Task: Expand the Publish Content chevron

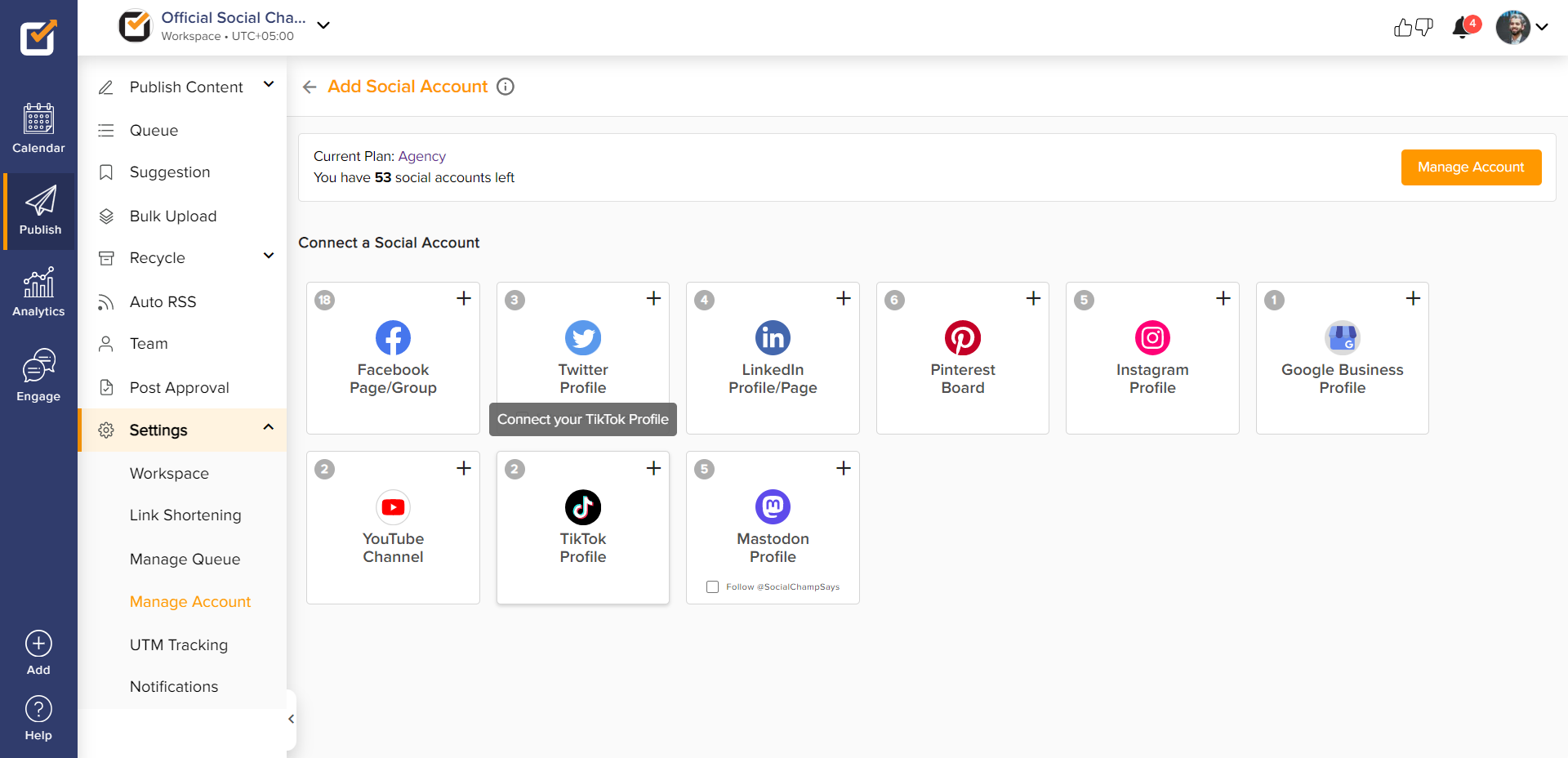Action: coord(269,84)
